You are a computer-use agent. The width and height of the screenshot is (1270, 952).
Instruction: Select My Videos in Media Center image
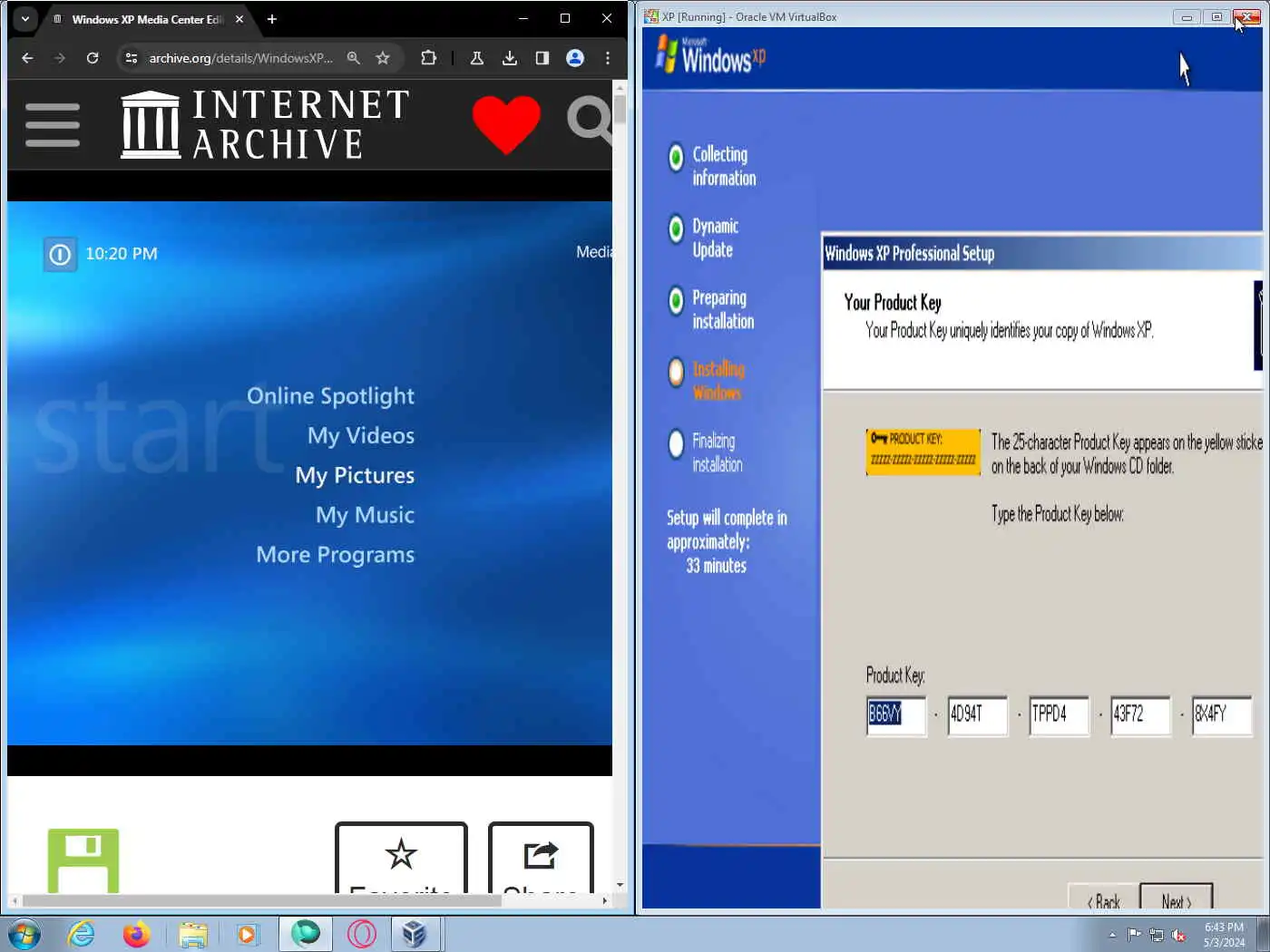tap(361, 436)
